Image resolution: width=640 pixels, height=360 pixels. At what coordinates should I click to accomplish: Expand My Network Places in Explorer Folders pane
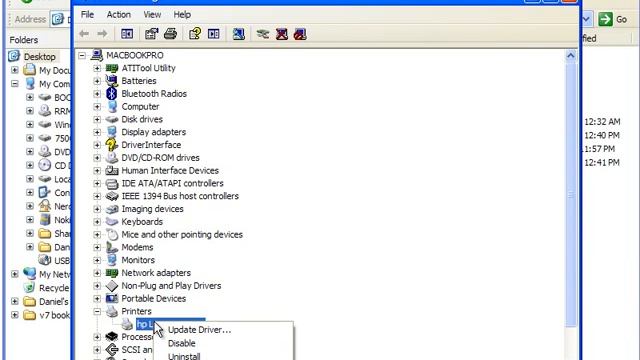(15, 274)
